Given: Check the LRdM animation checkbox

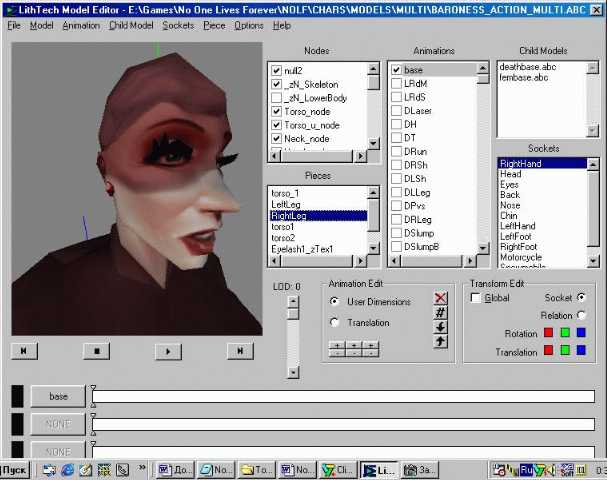Looking at the screenshot, I should point(396,84).
